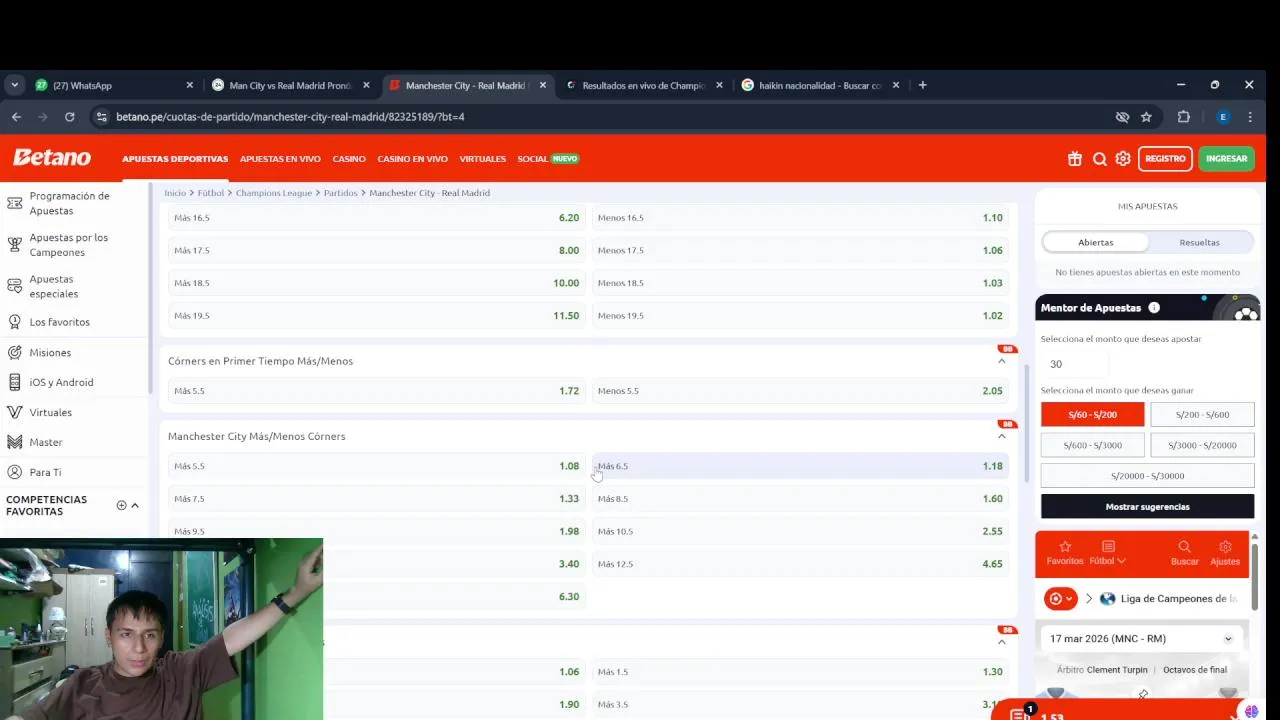Click Mostrar sugerencias button
This screenshot has width=1280, height=720.
1147,506
